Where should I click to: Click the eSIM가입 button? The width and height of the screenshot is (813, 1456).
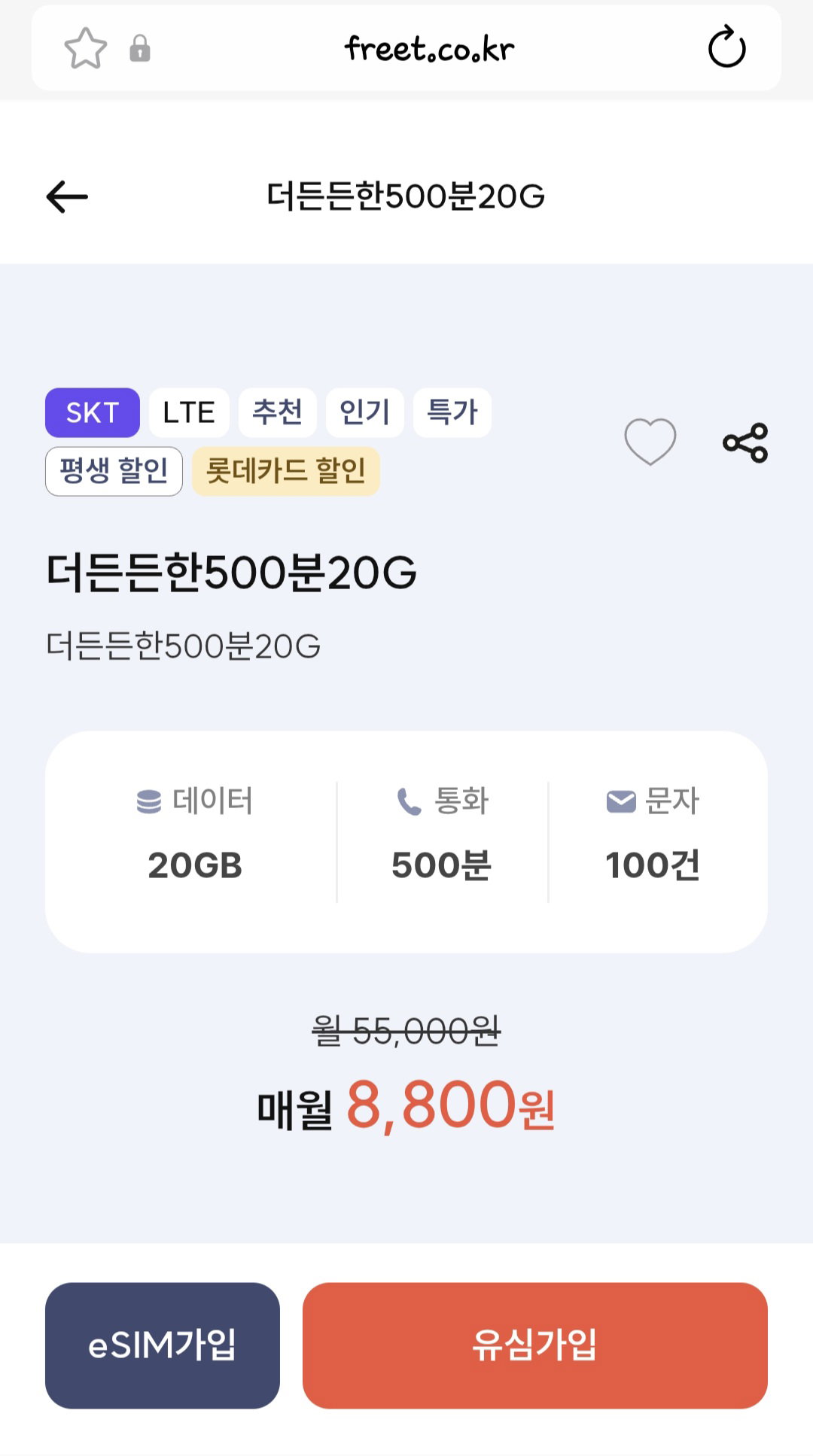click(x=163, y=1345)
